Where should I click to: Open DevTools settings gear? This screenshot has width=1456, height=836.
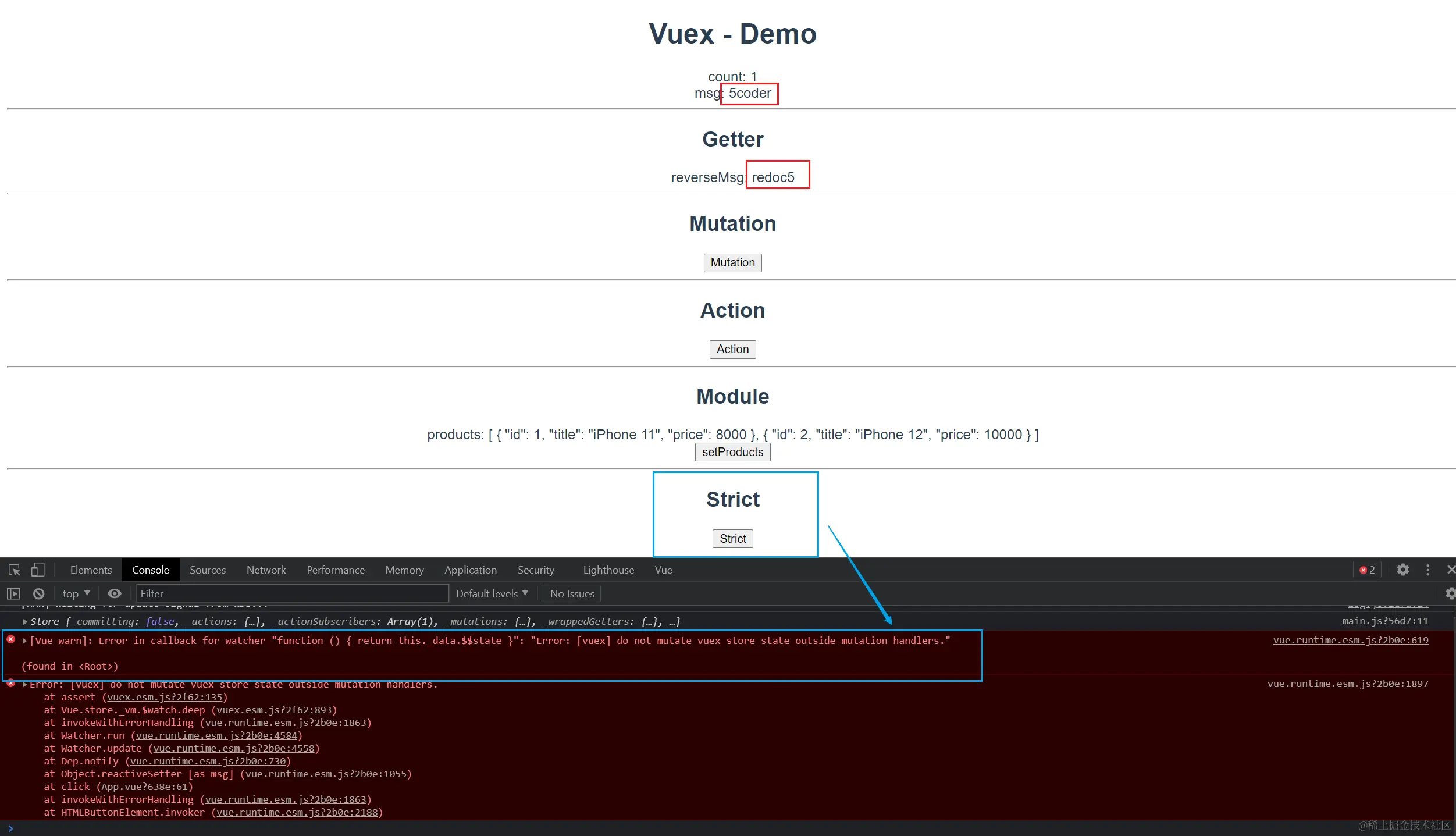[1402, 570]
